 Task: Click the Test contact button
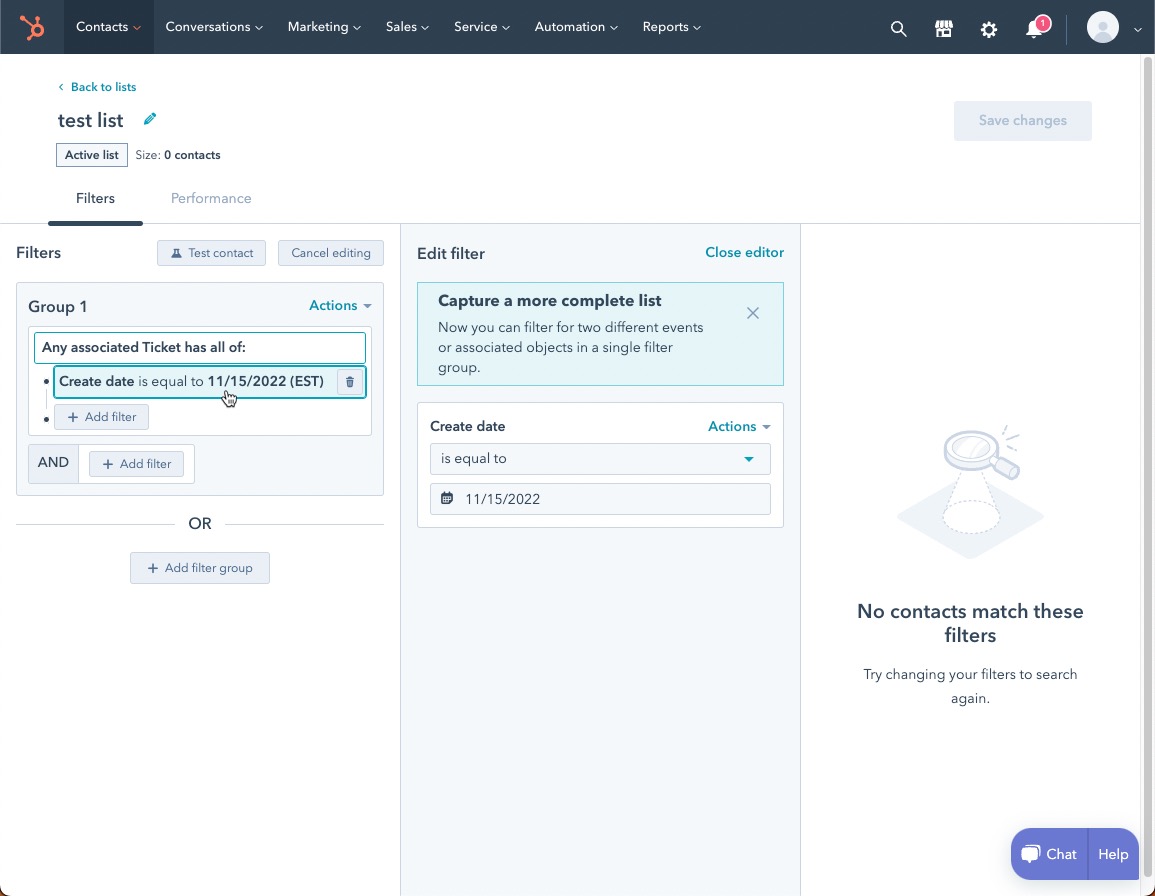211,253
